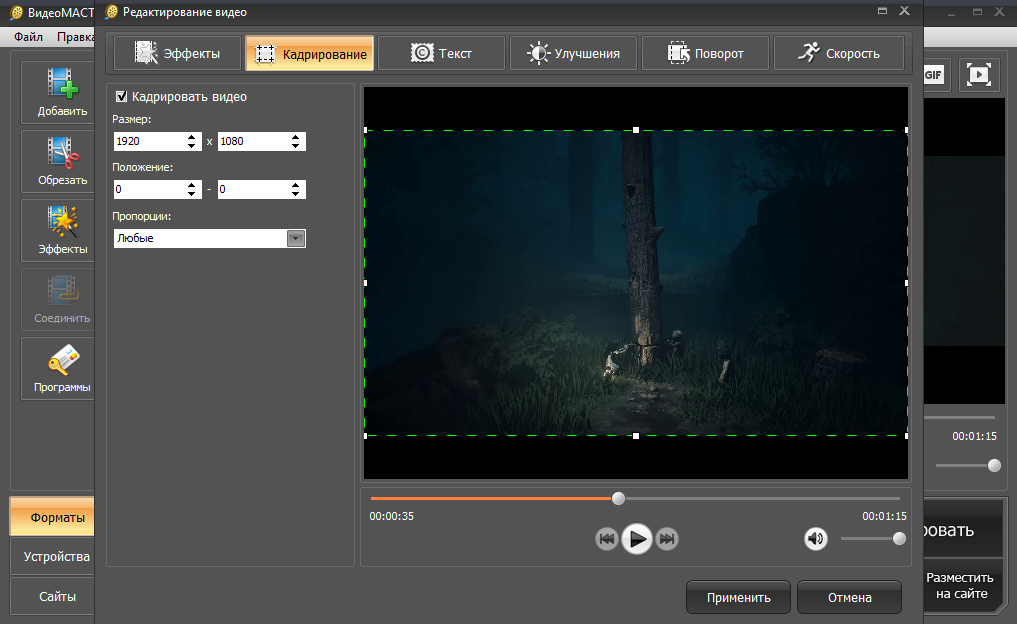Open the Файл menu
Viewport: 1017px width, 624px height.
[29, 37]
